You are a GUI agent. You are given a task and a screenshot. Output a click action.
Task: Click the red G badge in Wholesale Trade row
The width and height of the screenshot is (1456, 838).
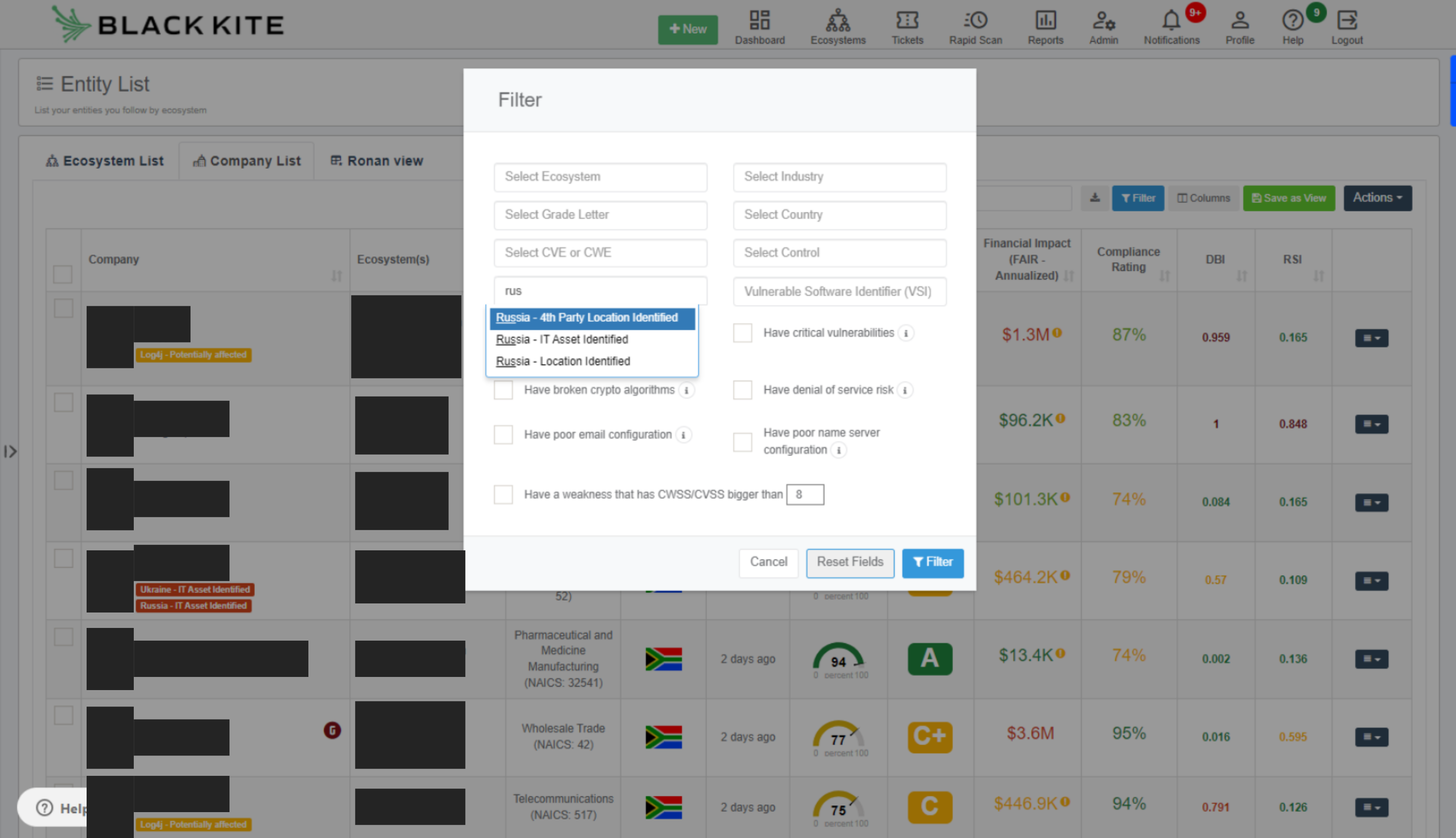coord(332,730)
